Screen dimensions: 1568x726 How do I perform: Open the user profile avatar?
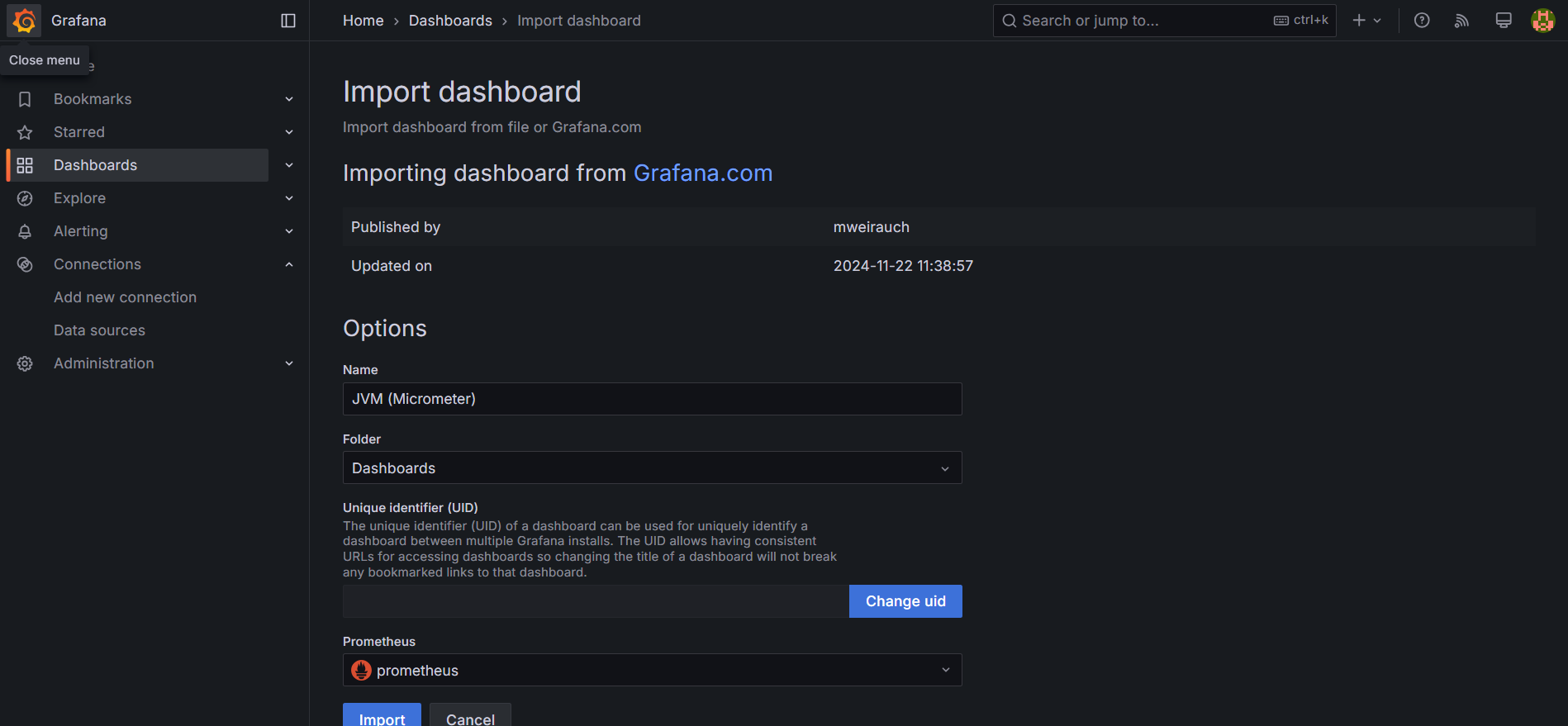click(1543, 21)
